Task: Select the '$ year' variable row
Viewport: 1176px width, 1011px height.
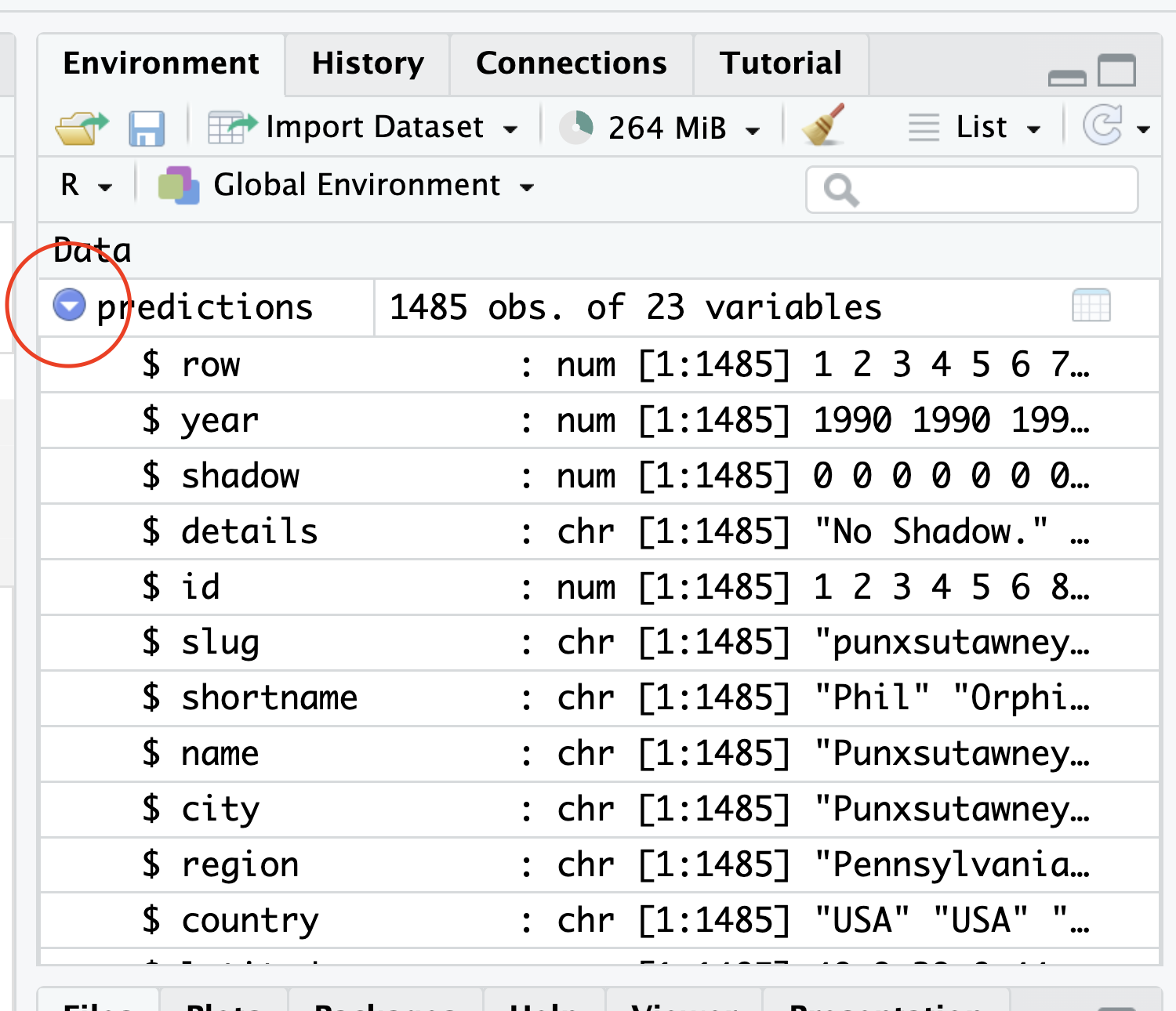Action: click(600, 421)
